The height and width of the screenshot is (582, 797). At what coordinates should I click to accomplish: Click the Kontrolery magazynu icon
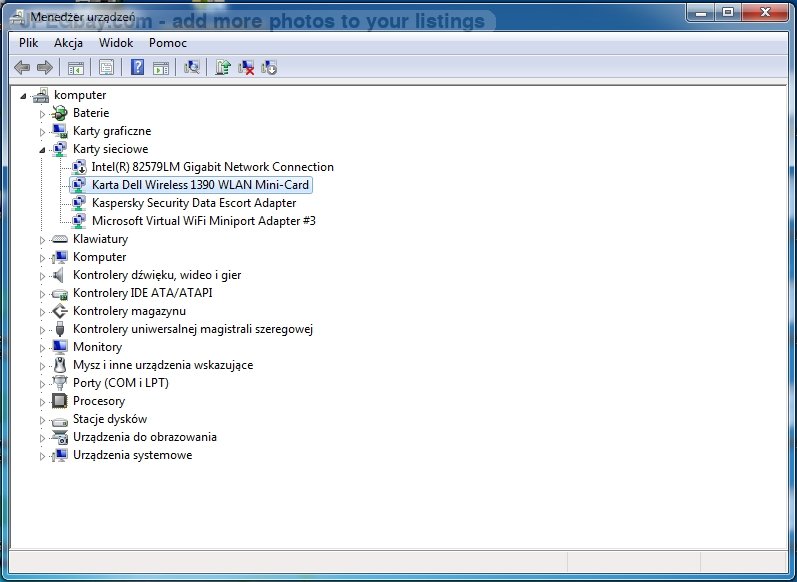point(59,311)
